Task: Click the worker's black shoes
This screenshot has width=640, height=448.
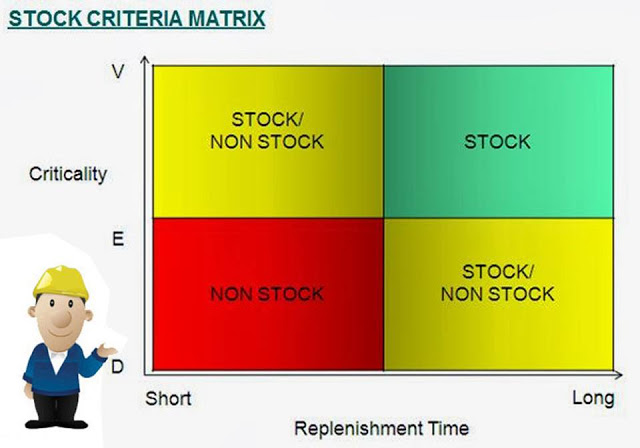Action: (x=56, y=424)
